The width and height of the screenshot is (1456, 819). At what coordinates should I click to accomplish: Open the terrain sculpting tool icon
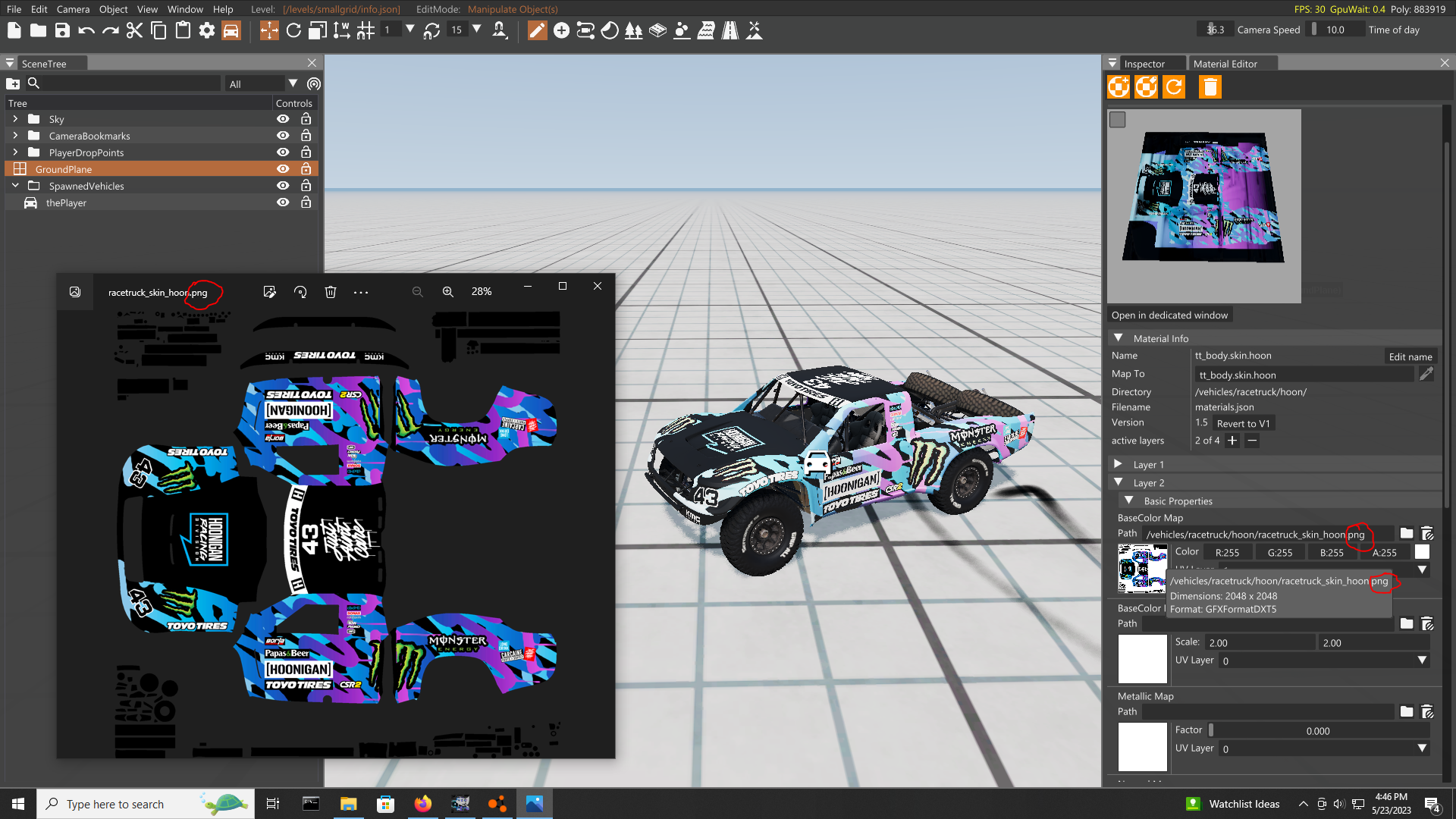[x=610, y=30]
